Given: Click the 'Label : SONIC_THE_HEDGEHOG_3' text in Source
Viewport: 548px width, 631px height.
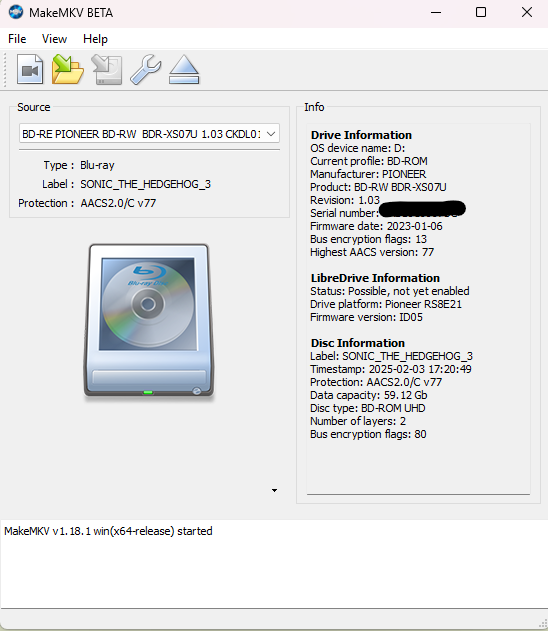Looking at the screenshot, I should 126,184.
